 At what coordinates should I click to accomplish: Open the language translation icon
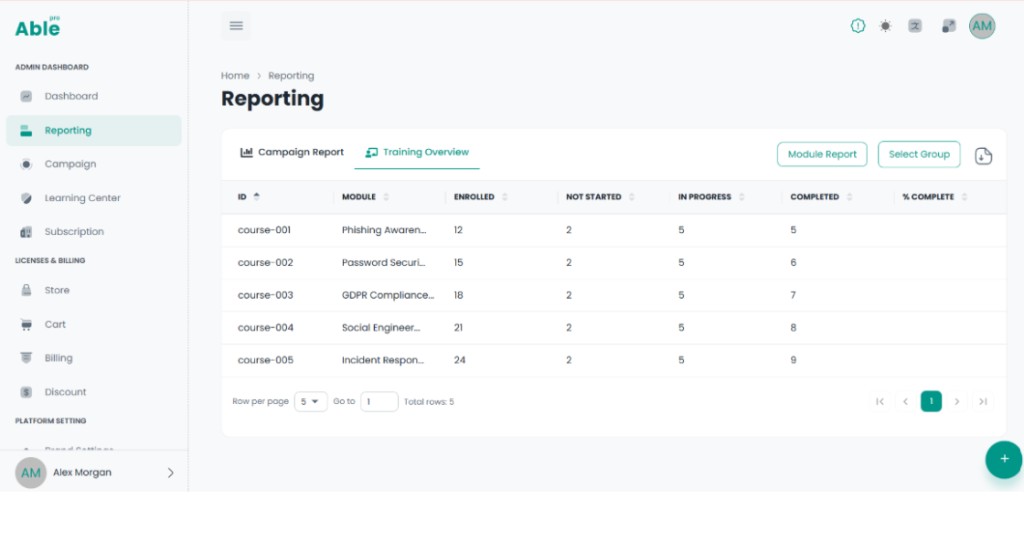point(915,26)
